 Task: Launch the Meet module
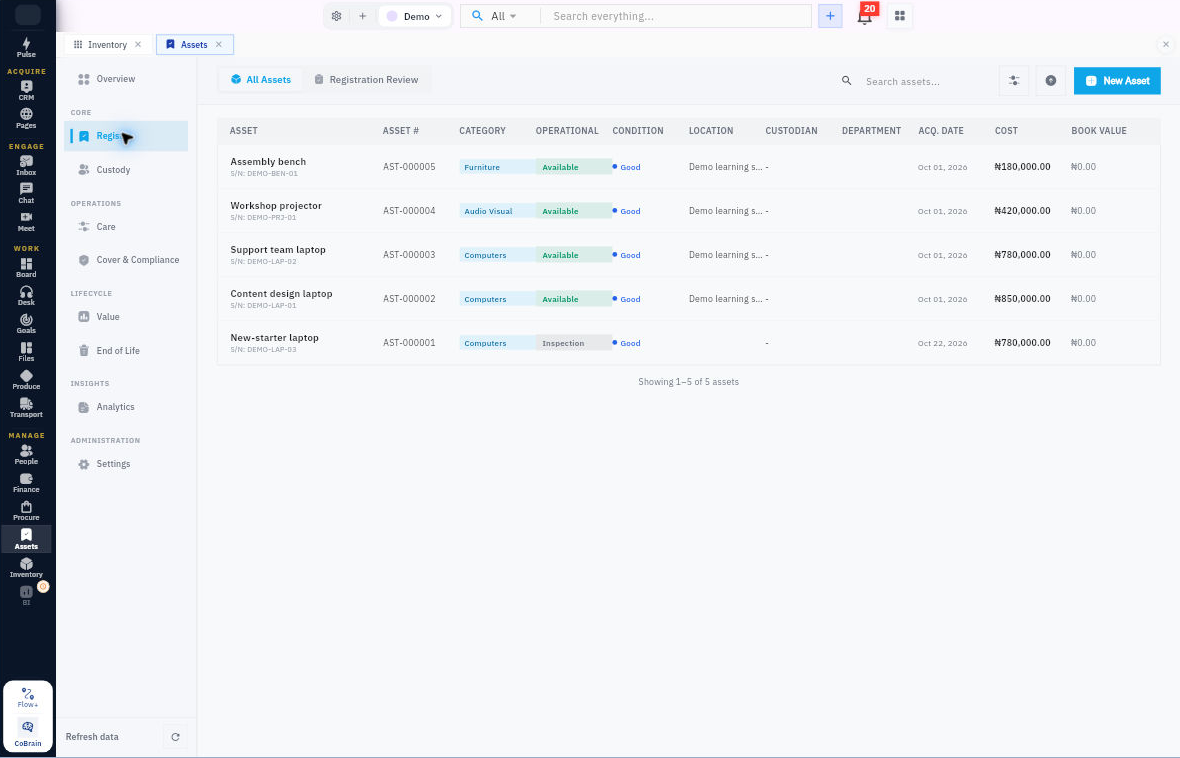pos(26,221)
